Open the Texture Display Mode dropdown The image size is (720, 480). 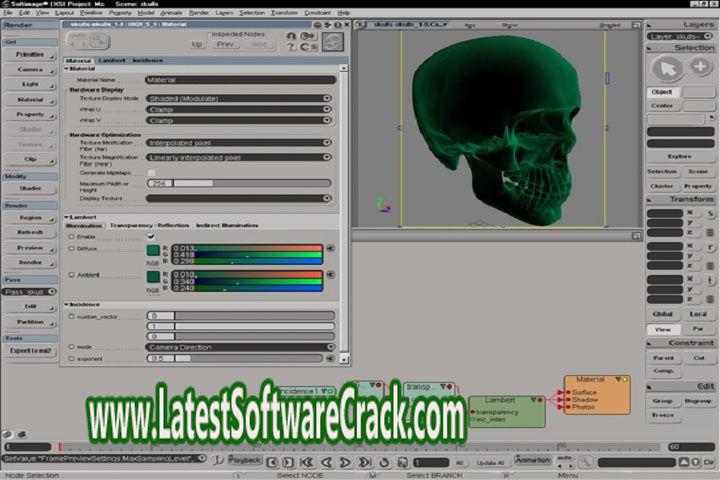tap(239, 99)
